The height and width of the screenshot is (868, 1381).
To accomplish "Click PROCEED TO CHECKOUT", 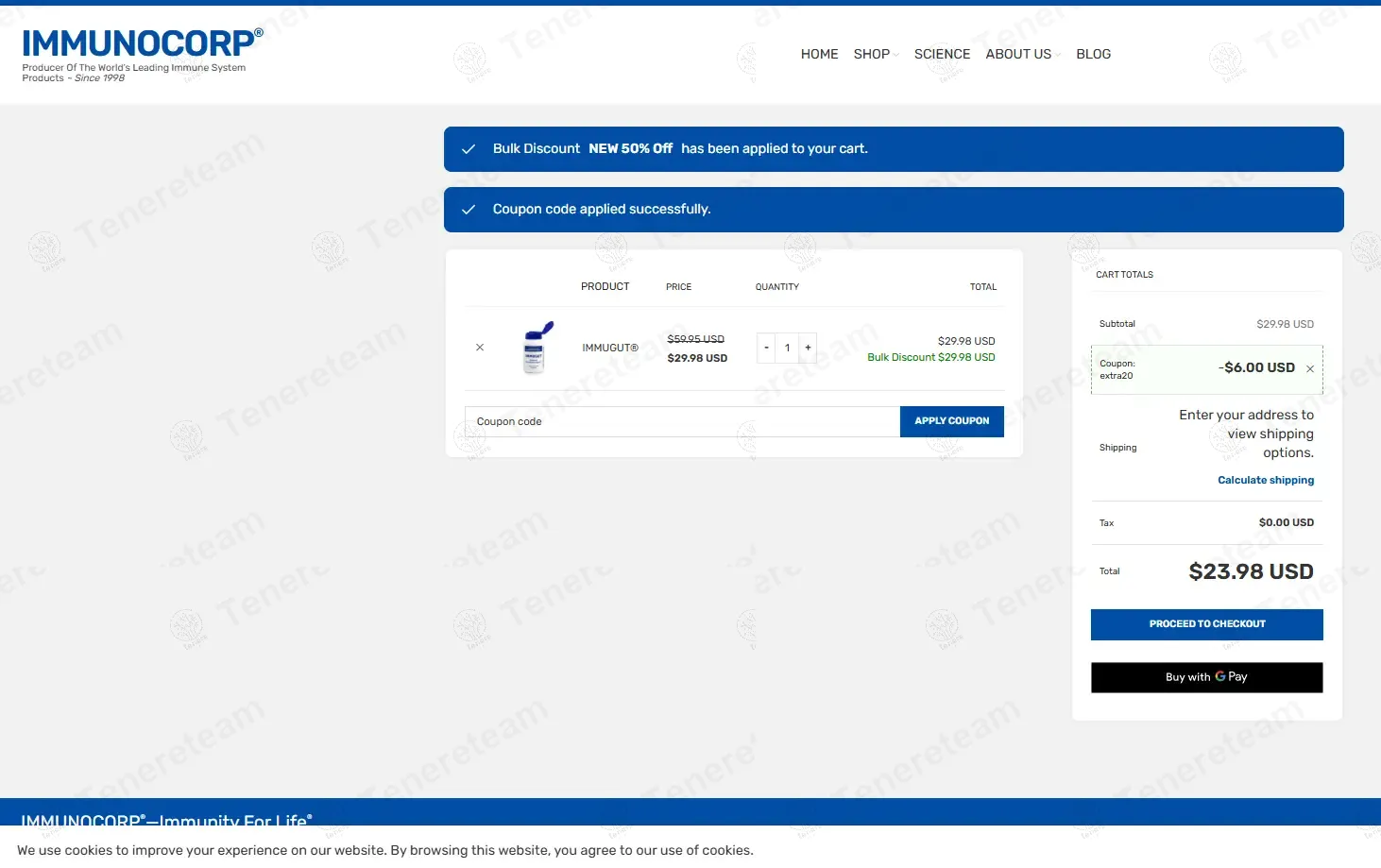I will click(x=1206, y=623).
